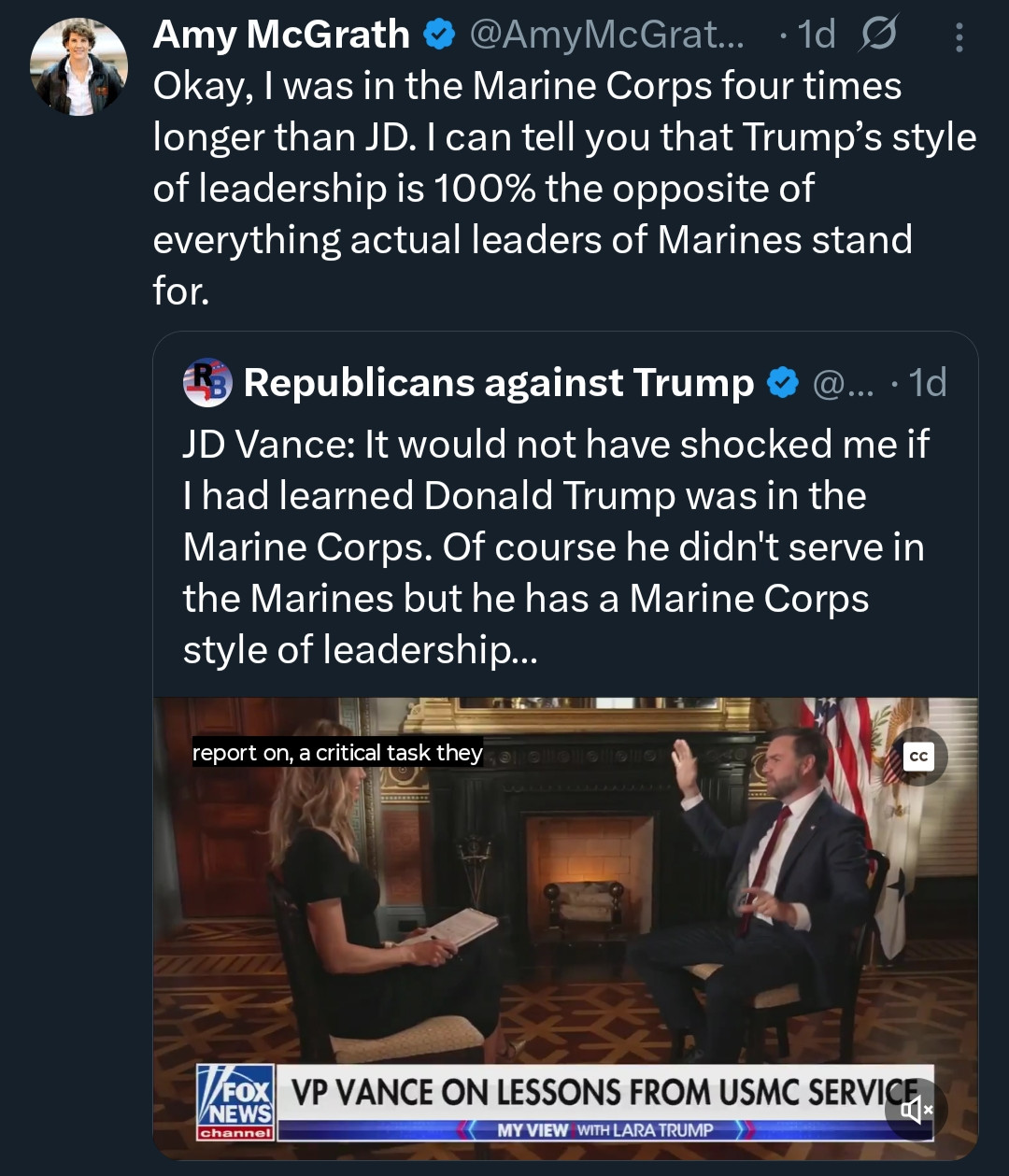Open the @AmyMcGrat... handle link
The image size is (1009, 1176).
click(x=607, y=35)
